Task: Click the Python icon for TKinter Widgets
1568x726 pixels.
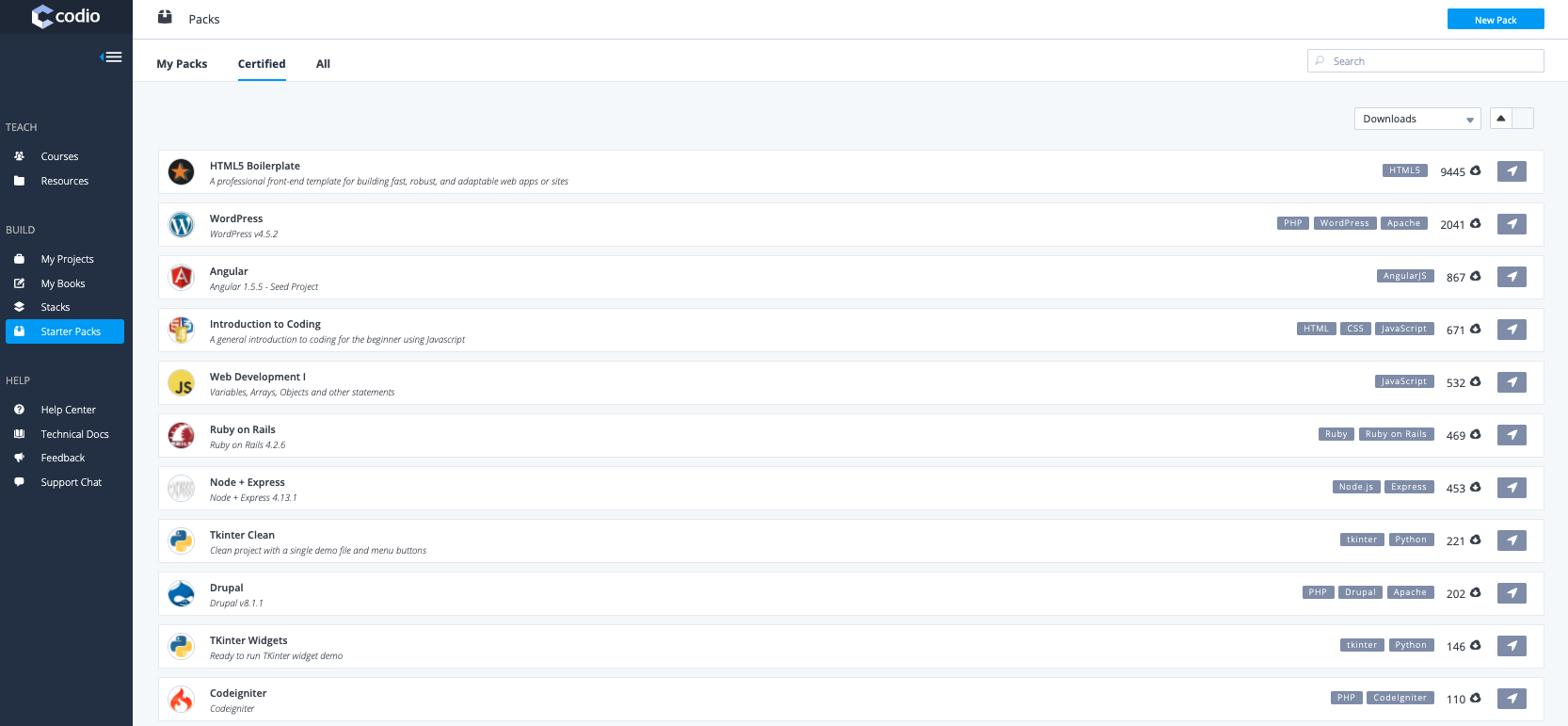Action: point(181,646)
